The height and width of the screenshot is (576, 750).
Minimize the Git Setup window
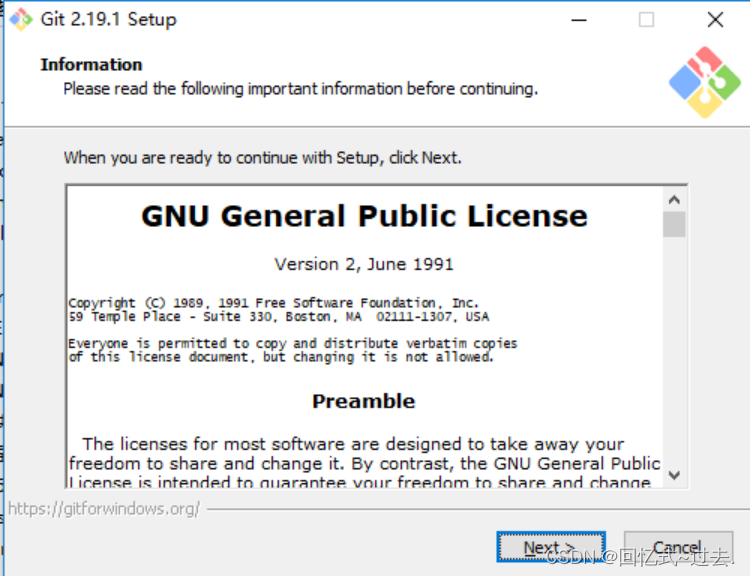pos(579,20)
